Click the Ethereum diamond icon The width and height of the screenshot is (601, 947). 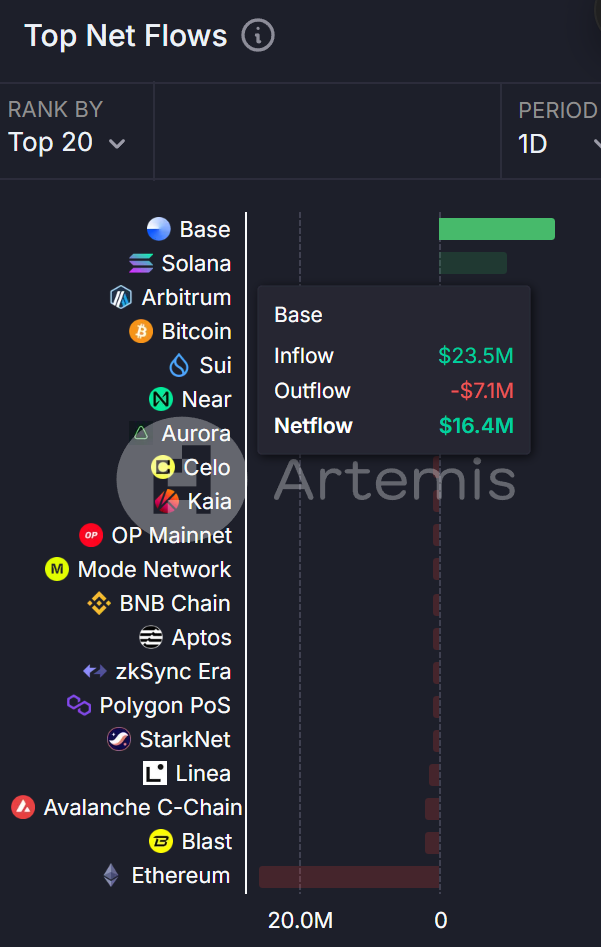pos(111,876)
